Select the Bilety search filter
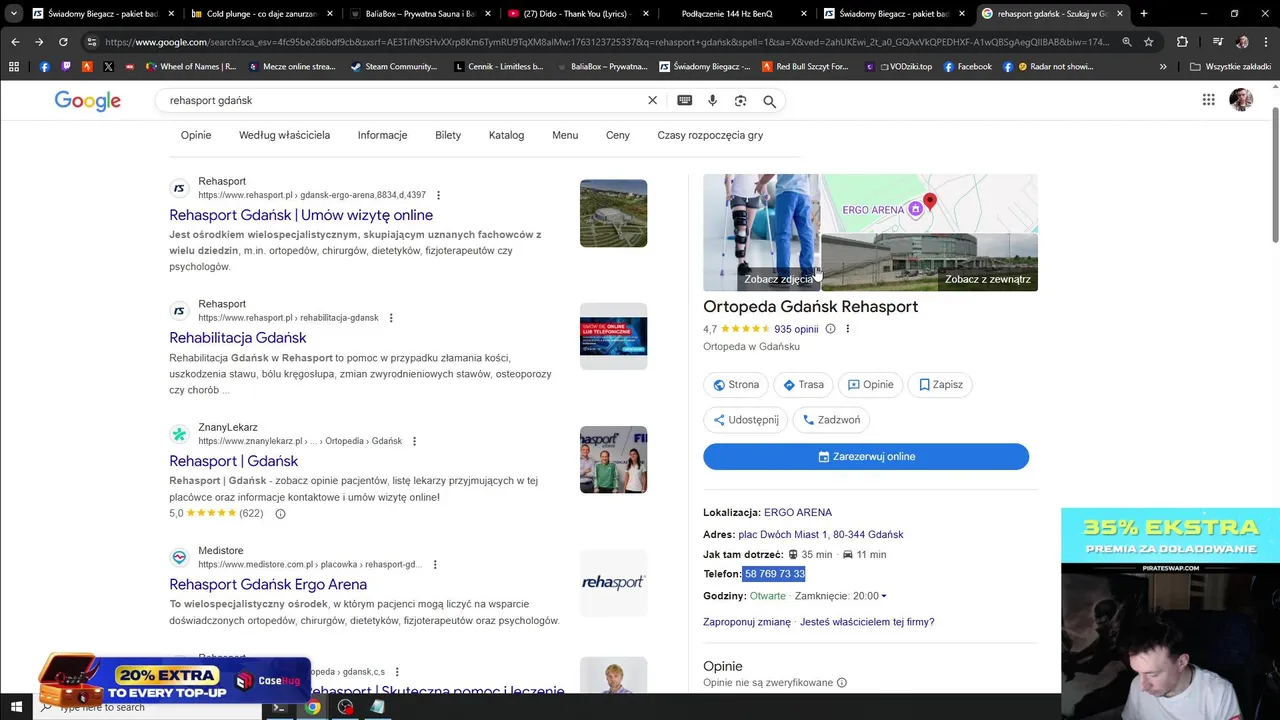1280x720 pixels. pos(448,135)
